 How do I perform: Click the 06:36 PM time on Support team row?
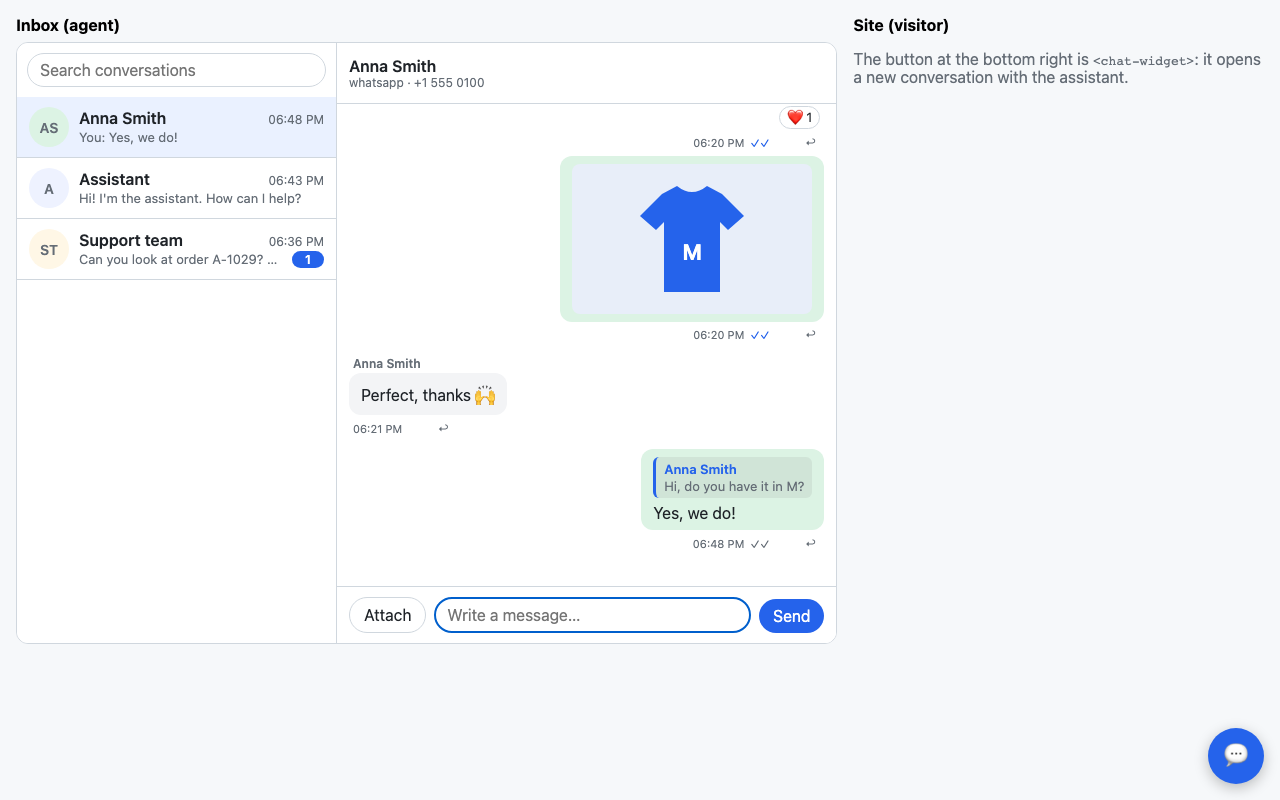tap(296, 242)
